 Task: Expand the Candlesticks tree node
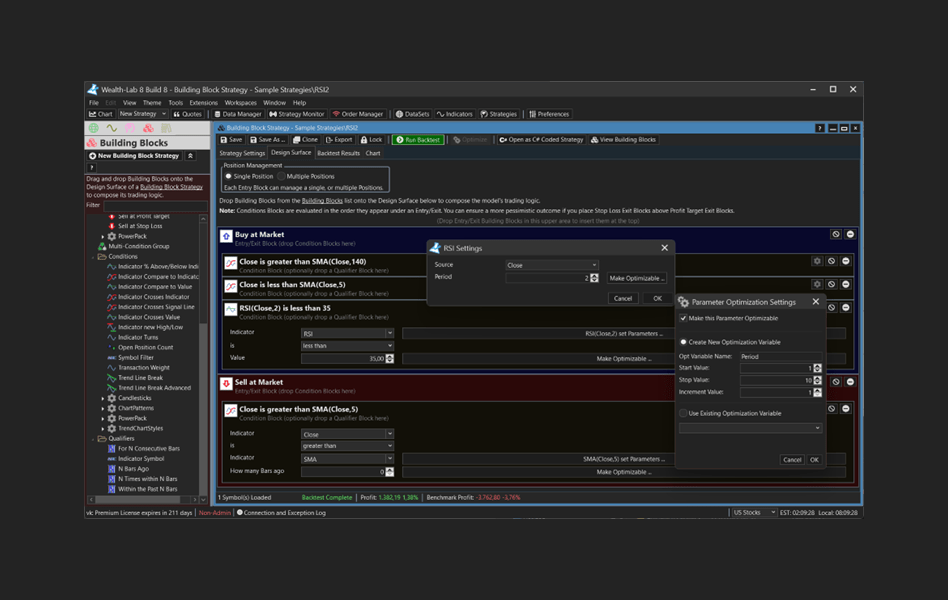103,398
